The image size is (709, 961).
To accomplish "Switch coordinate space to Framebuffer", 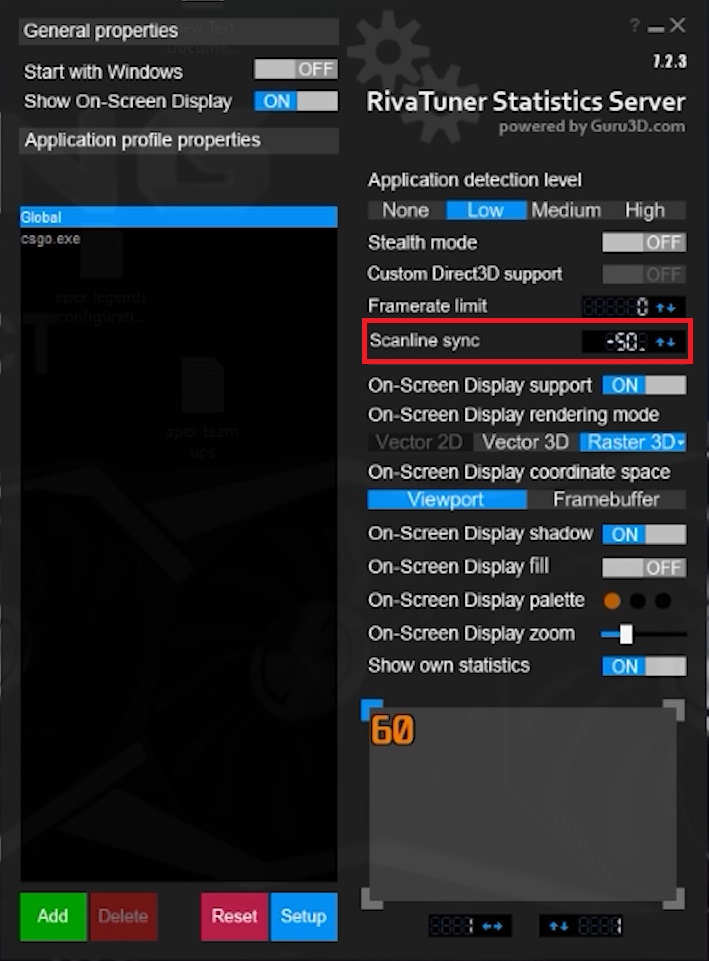I will [x=606, y=500].
